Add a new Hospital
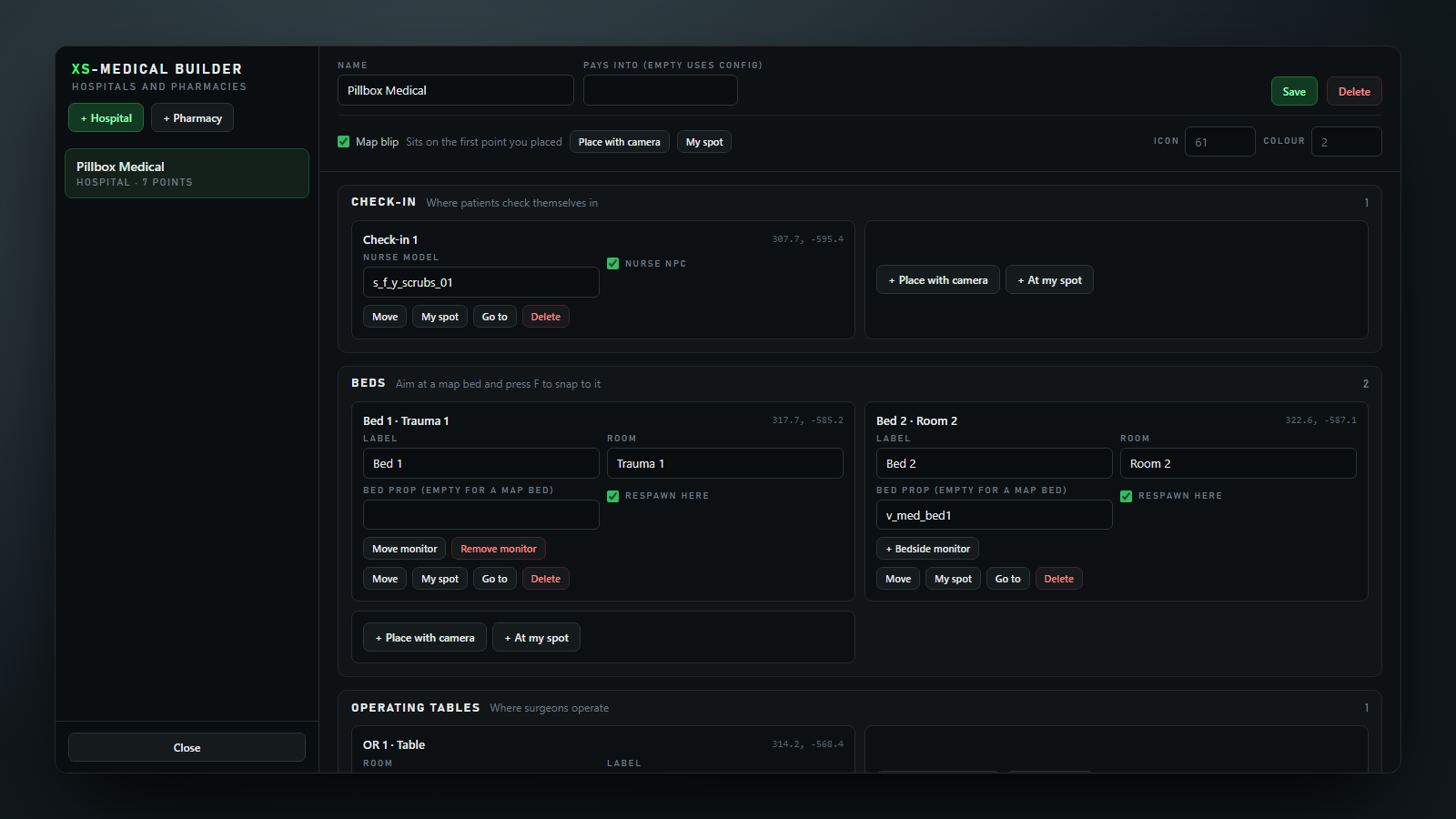Screen dimensions: 1456x819 tap(106, 117)
